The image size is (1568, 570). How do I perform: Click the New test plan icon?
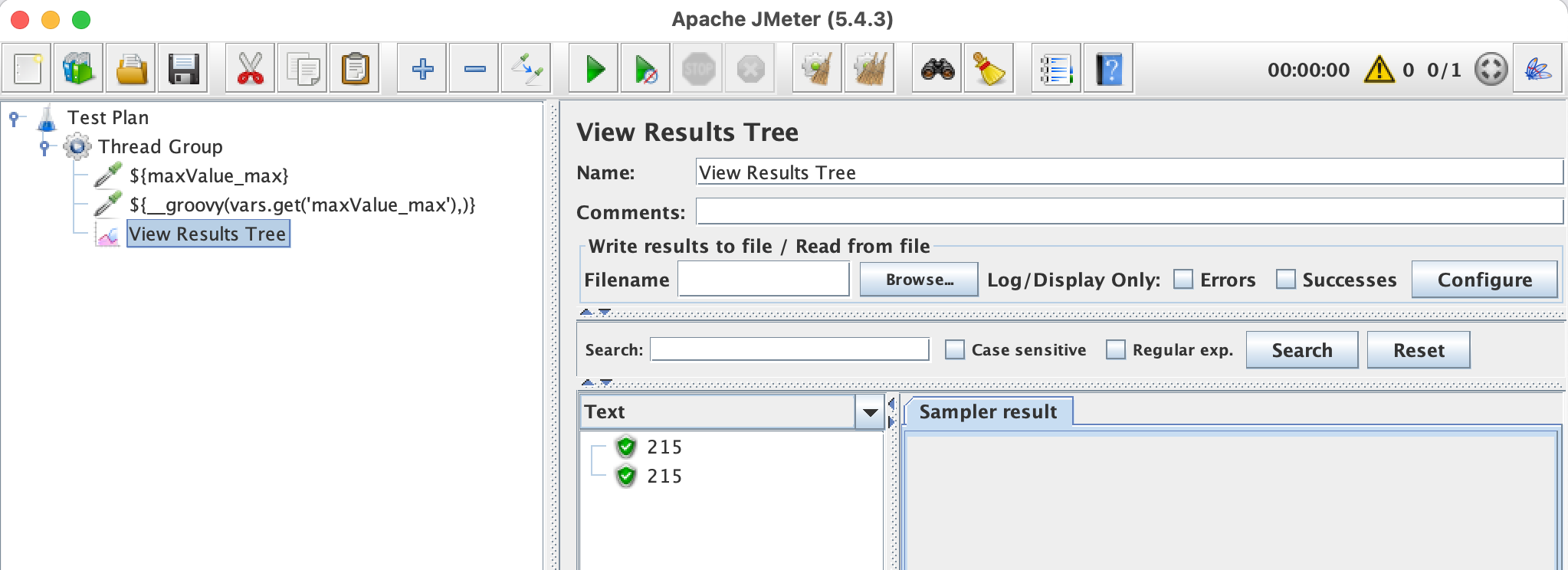pyautogui.click(x=28, y=69)
